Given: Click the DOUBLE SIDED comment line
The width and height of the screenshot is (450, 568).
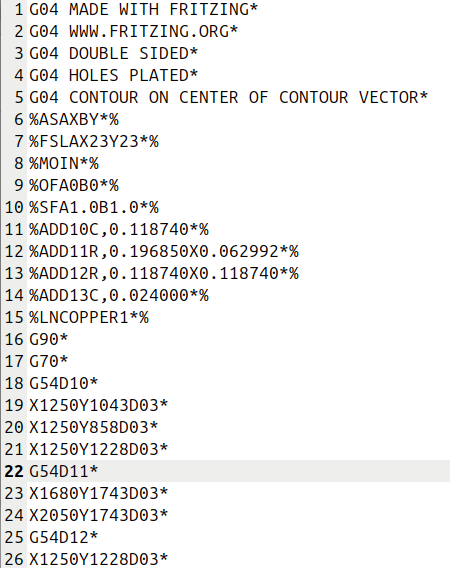Looking at the screenshot, I should pos(113,54).
